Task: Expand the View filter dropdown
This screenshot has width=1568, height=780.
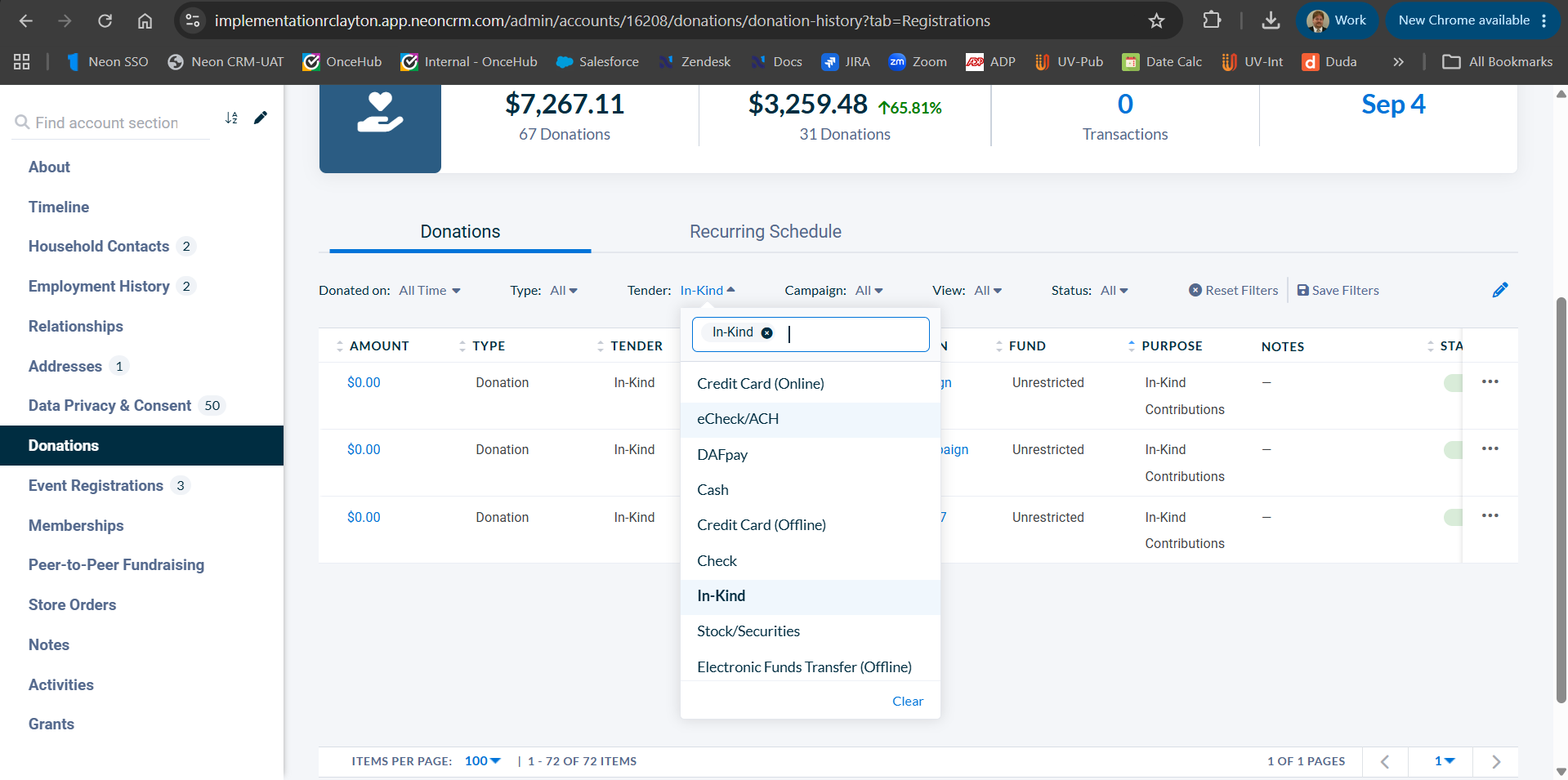Action: [988, 291]
